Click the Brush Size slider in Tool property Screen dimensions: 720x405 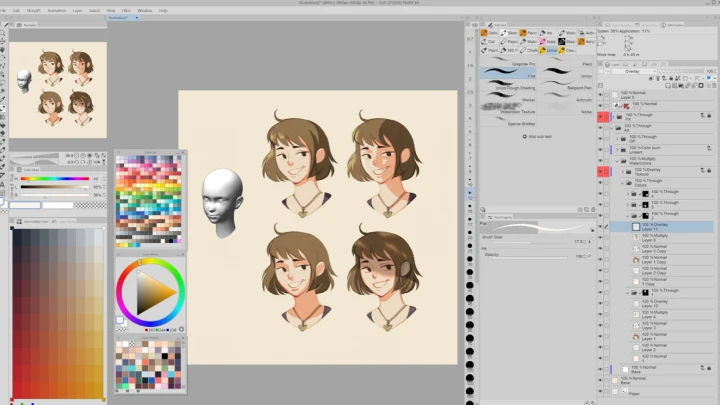pyautogui.click(x=529, y=242)
